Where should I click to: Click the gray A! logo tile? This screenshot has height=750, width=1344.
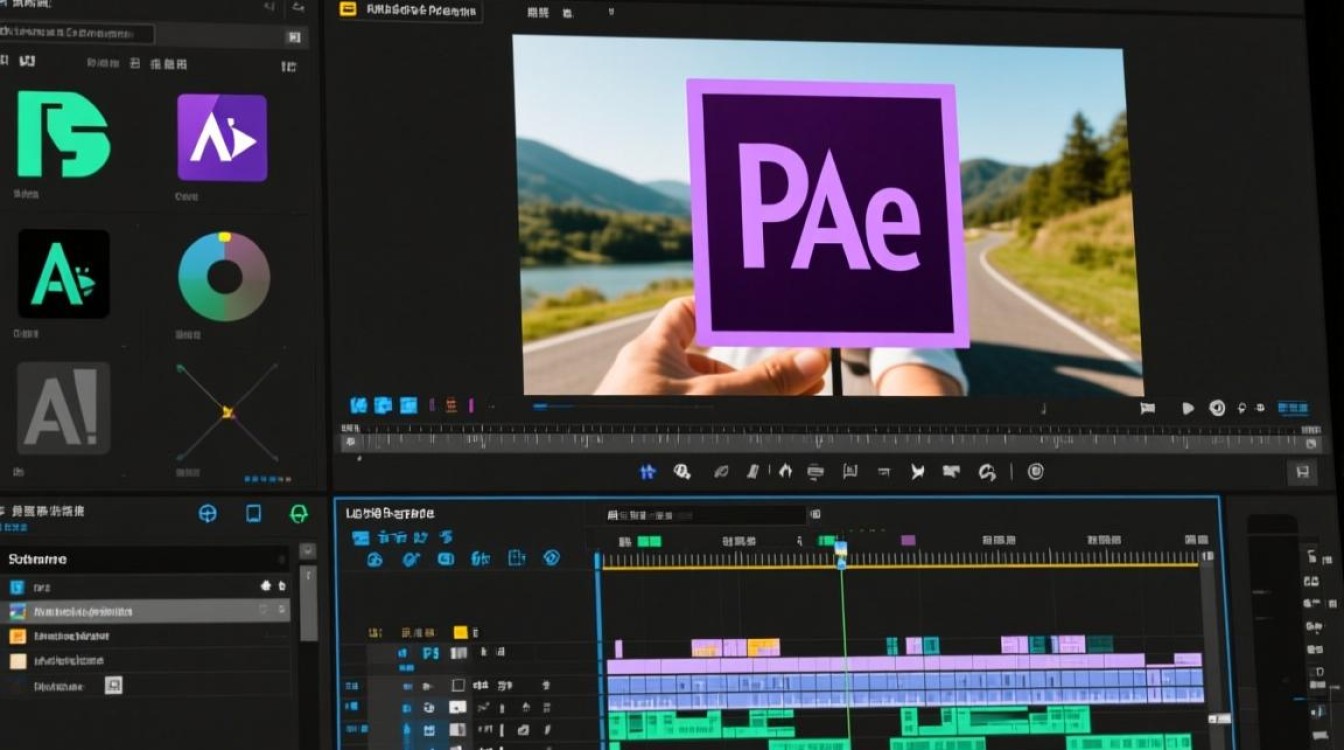(x=63, y=408)
